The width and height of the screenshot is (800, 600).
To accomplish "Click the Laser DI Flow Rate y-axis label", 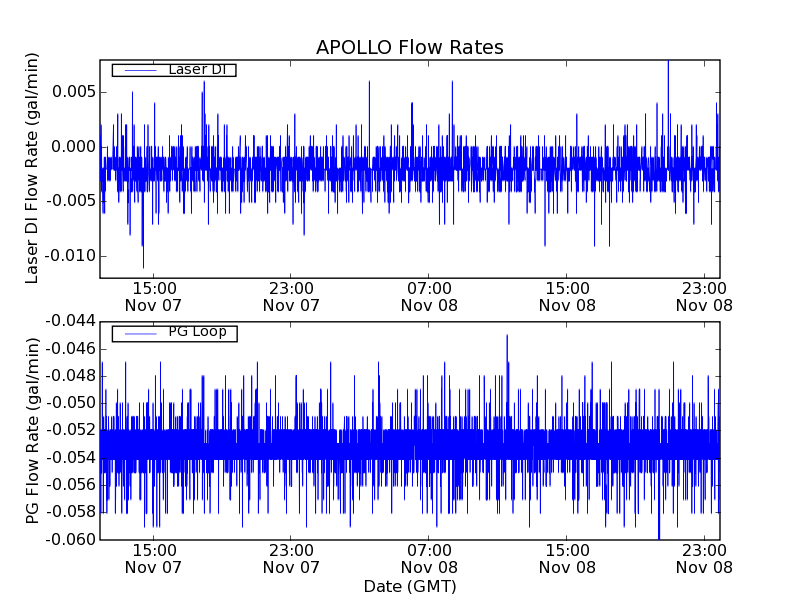I will point(32,169).
